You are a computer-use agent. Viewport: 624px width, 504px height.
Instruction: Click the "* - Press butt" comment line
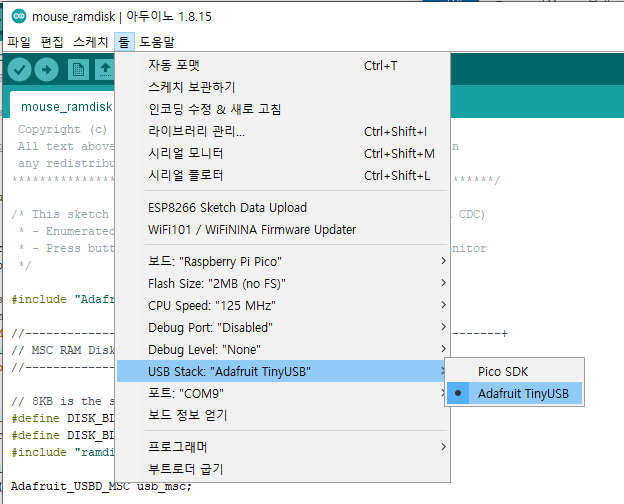point(66,248)
